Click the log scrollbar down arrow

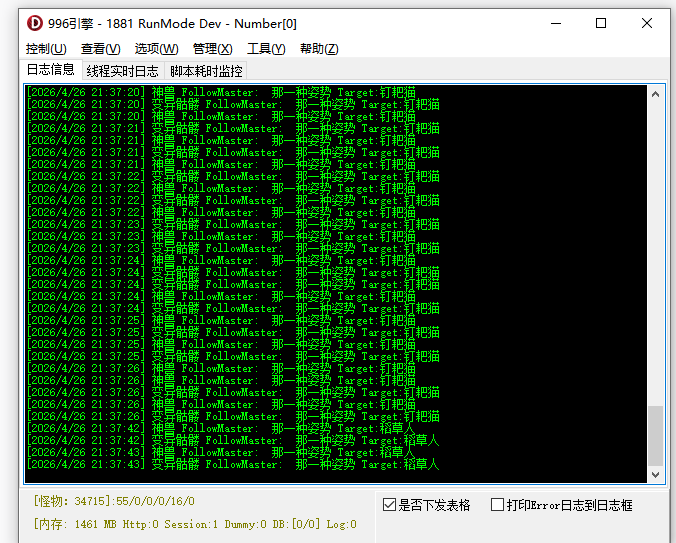[655, 475]
